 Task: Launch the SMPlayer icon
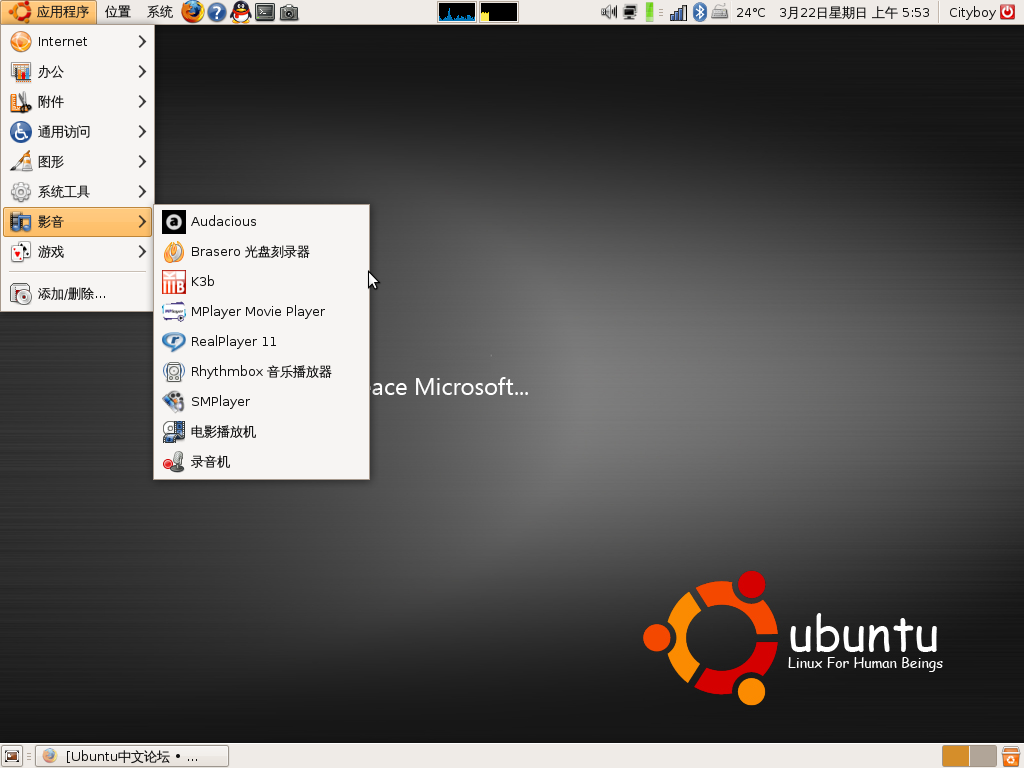(x=174, y=402)
